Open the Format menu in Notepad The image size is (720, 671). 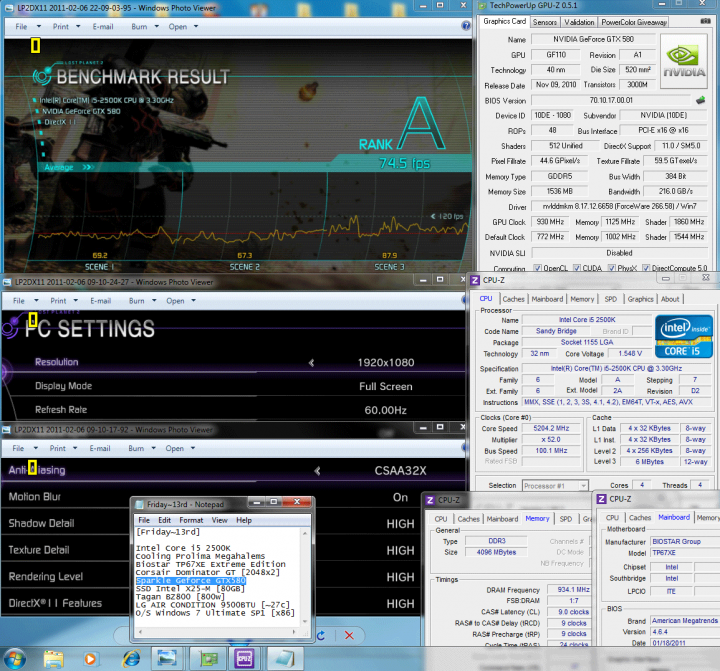[191, 520]
